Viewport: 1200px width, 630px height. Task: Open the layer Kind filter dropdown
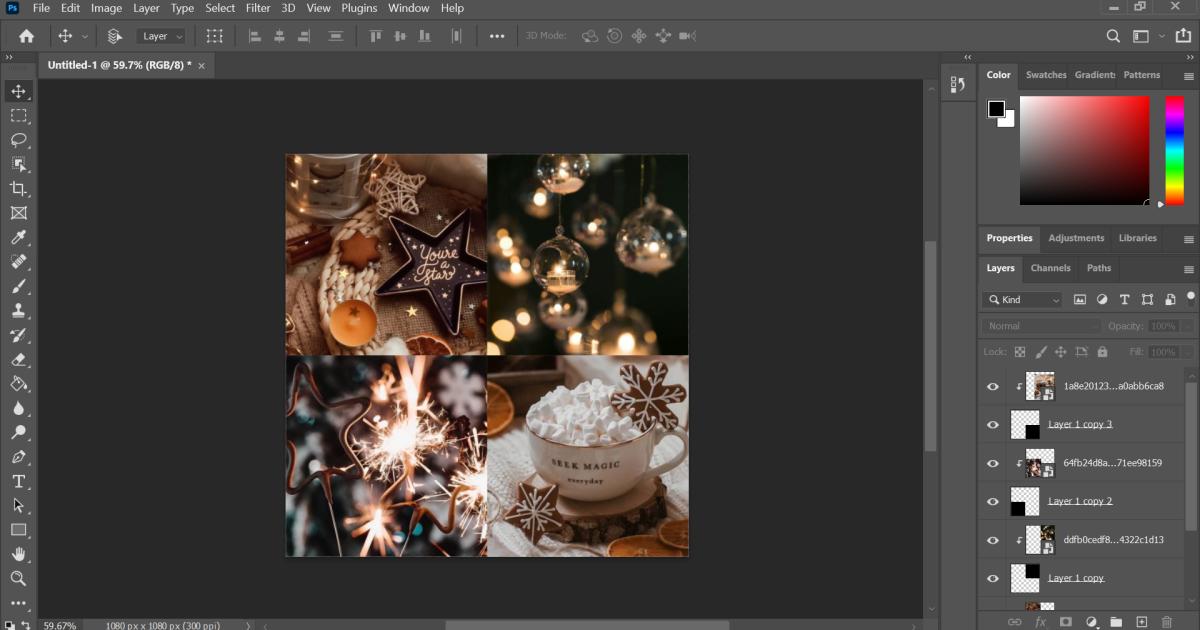(1023, 299)
